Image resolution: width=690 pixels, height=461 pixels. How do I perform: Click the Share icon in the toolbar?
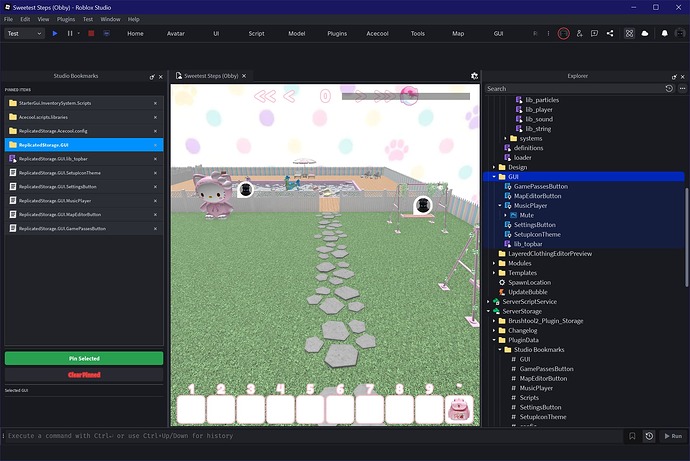click(x=610, y=33)
